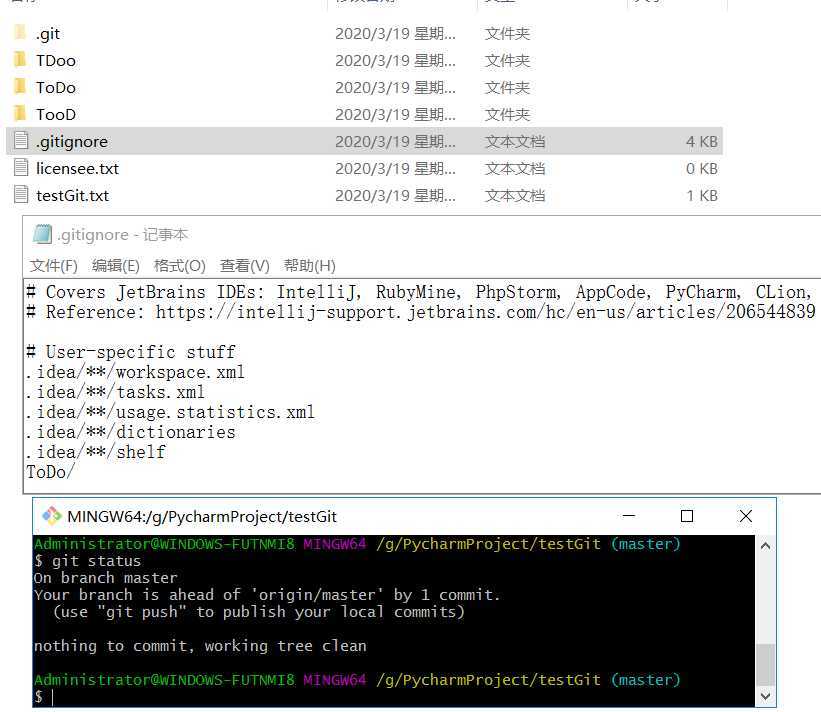Click the 'Your branch is ahead of' line
The height and width of the screenshot is (712, 821).
point(267,595)
